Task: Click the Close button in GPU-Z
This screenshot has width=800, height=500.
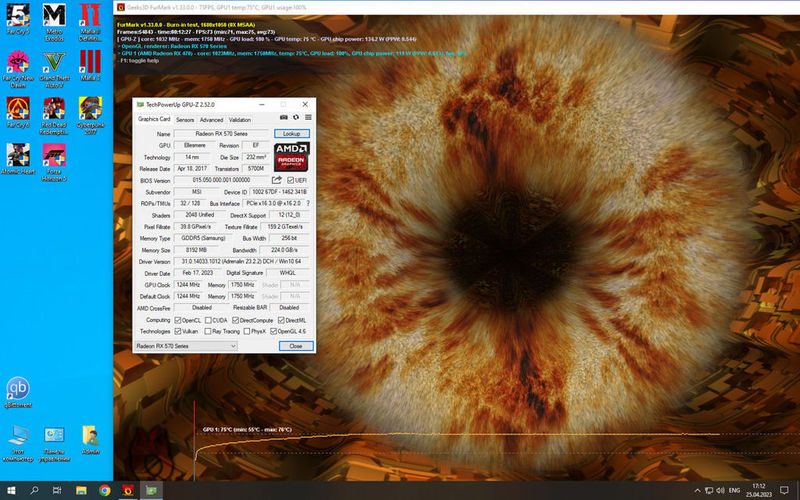Action: click(x=295, y=345)
